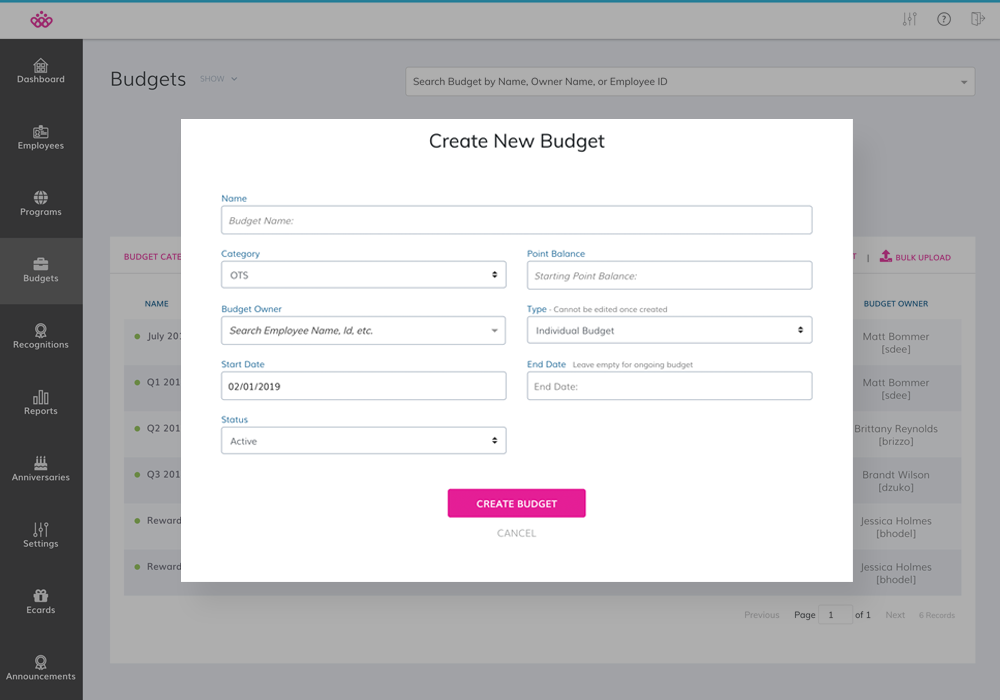Open the Announcements page
Viewport: 1000px width, 700px height.
click(41, 668)
